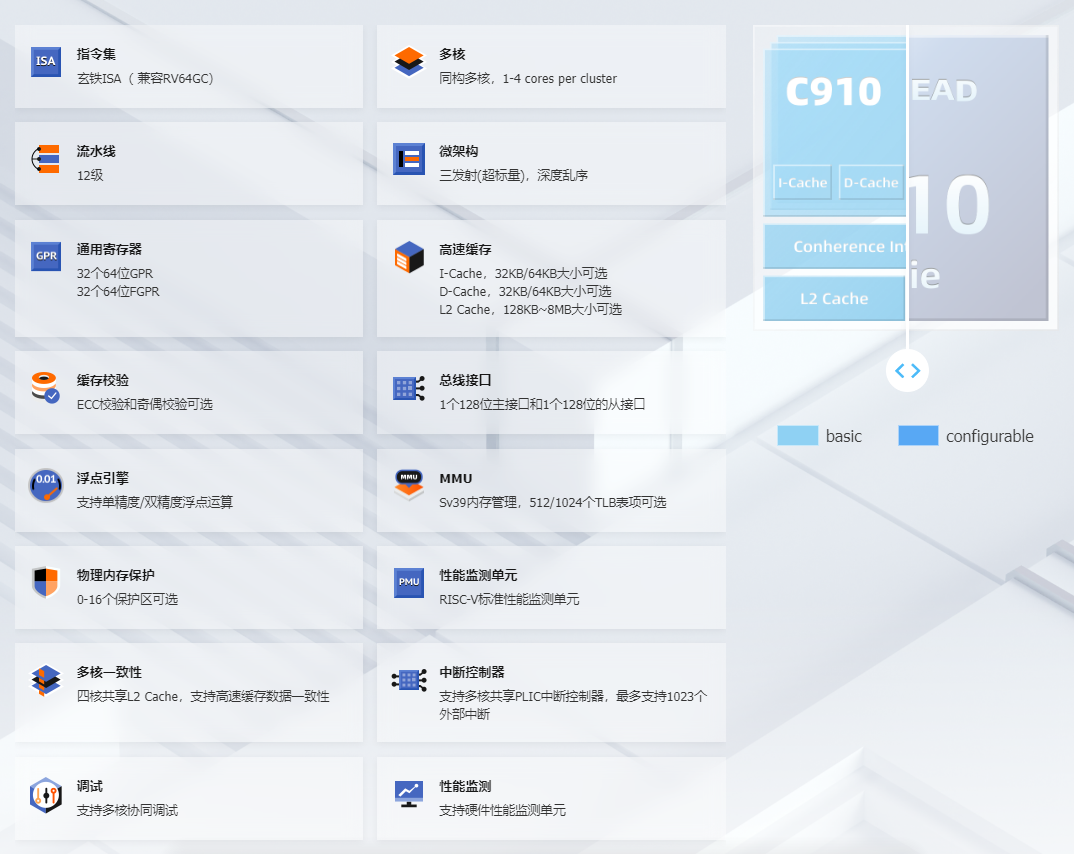Click the 流水线 pipeline icon
The width and height of the screenshot is (1074, 854).
pos(45,158)
